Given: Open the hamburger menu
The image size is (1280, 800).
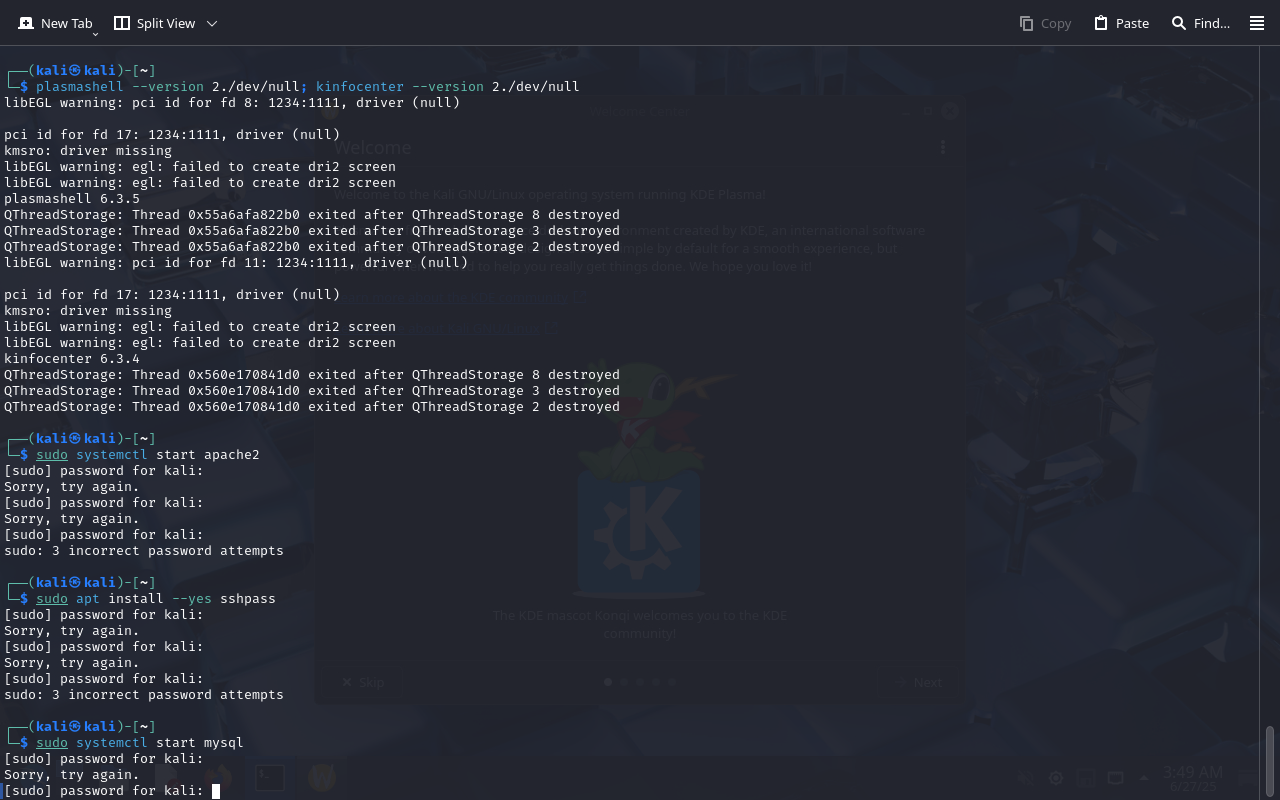Looking at the screenshot, I should (x=1257, y=23).
